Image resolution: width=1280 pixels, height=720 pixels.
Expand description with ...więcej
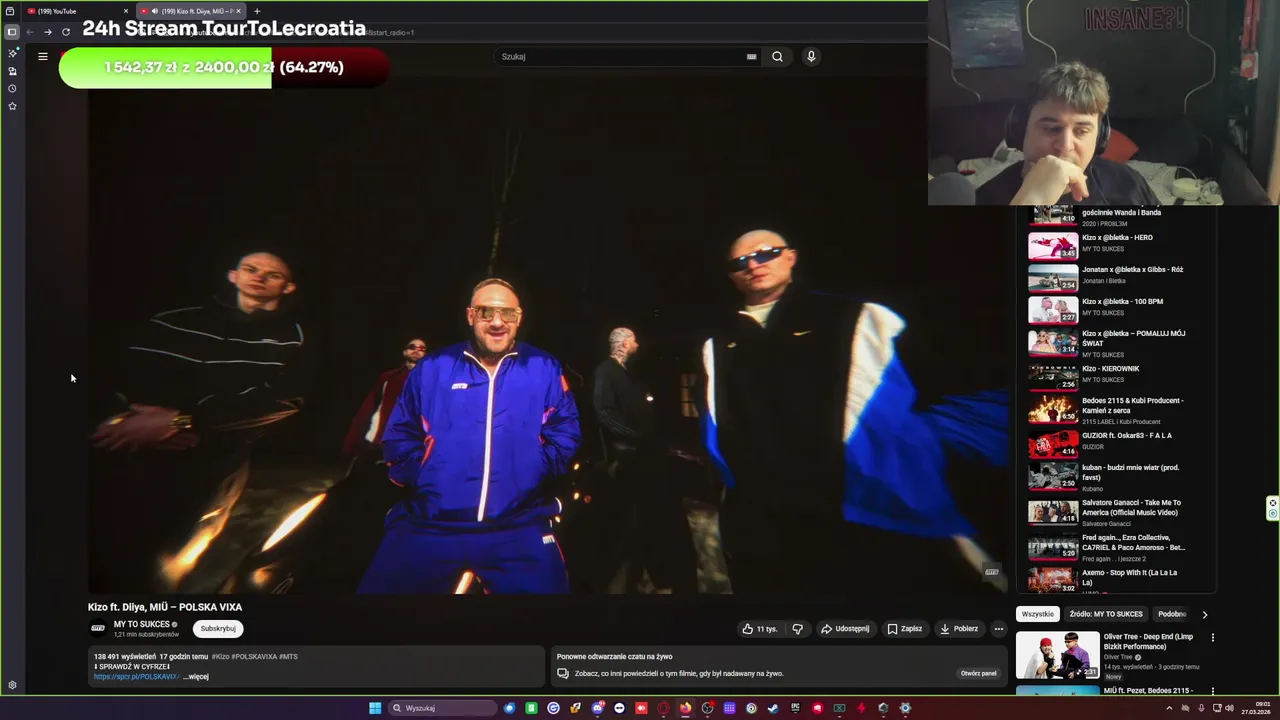(196, 677)
